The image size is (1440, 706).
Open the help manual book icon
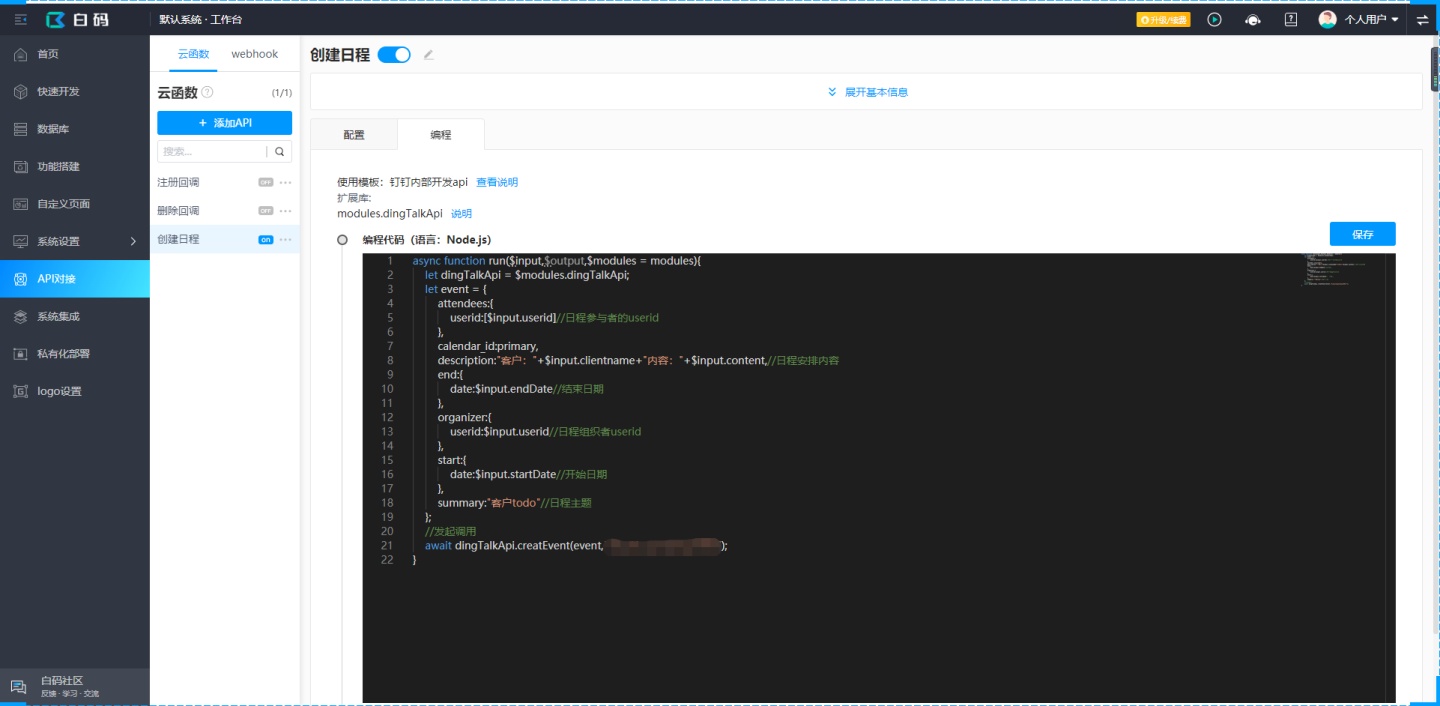[x=1291, y=19]
